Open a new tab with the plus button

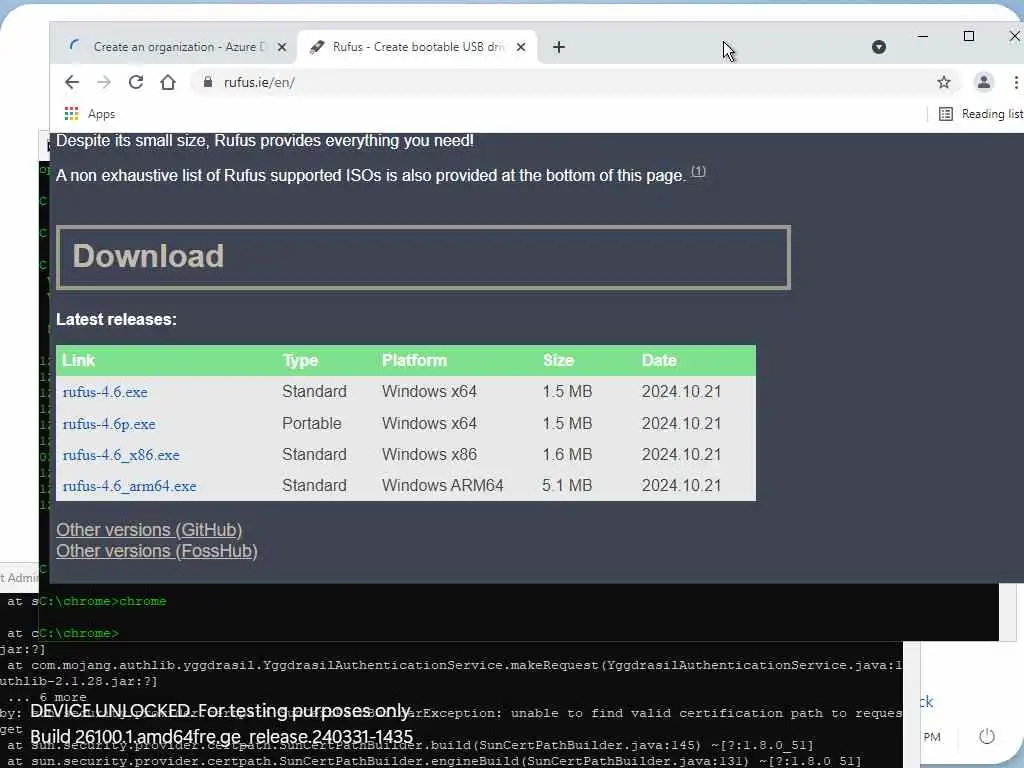(x=558, y=47)
